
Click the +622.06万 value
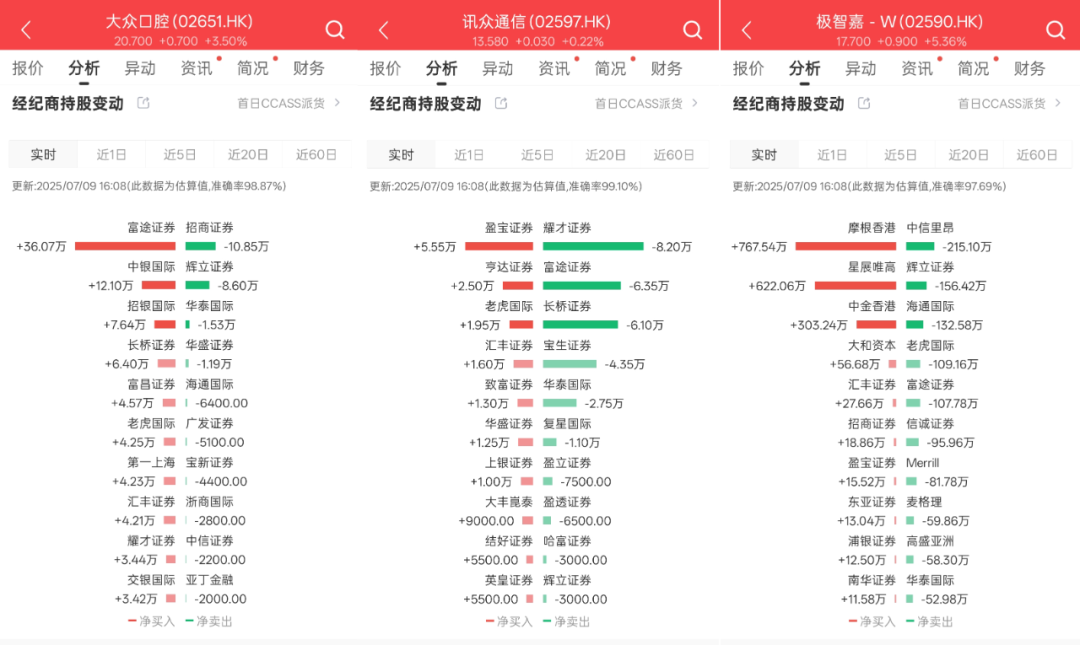click(777, 285)
